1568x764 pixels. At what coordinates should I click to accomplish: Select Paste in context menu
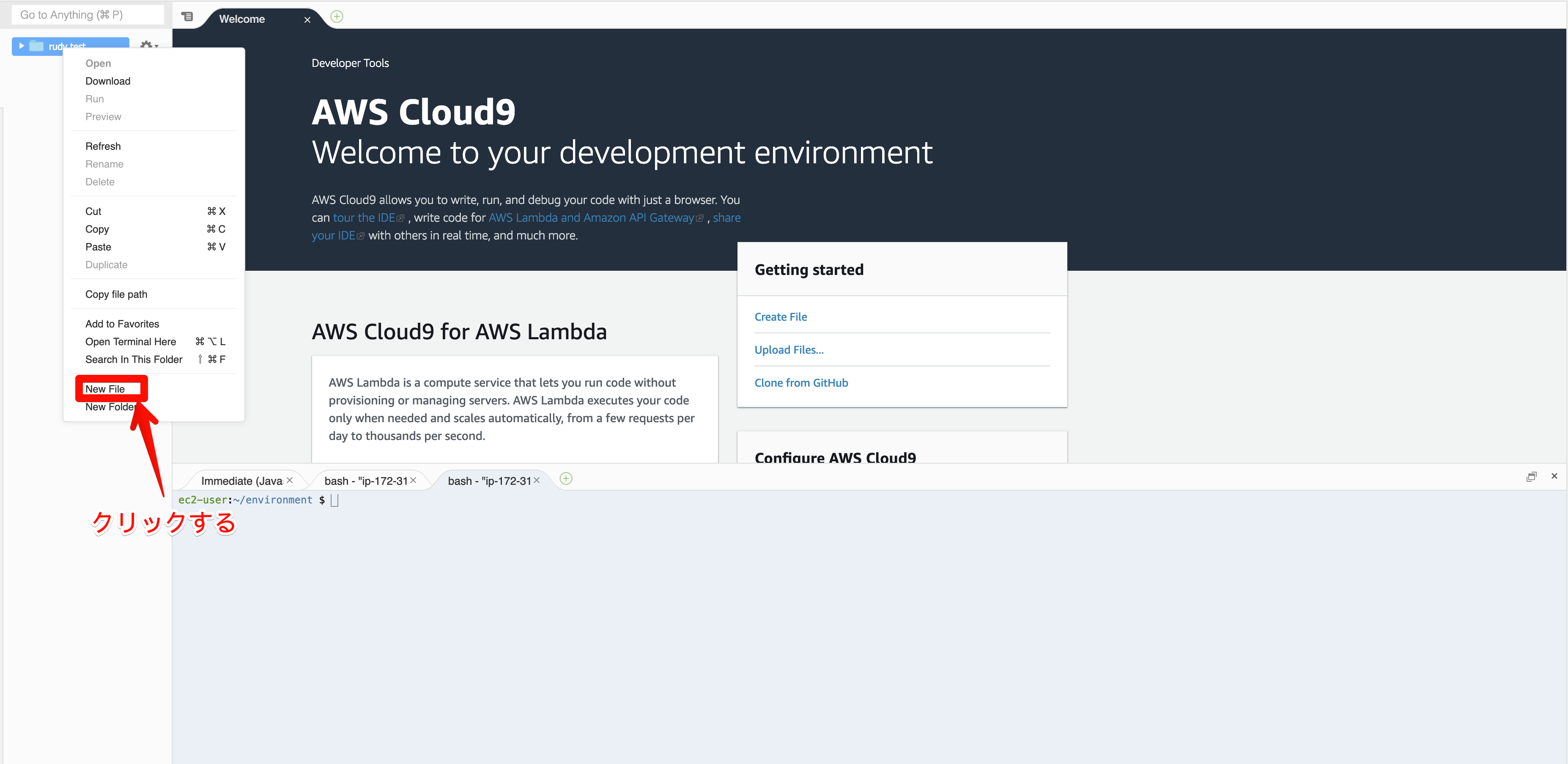tap(154, 247)
